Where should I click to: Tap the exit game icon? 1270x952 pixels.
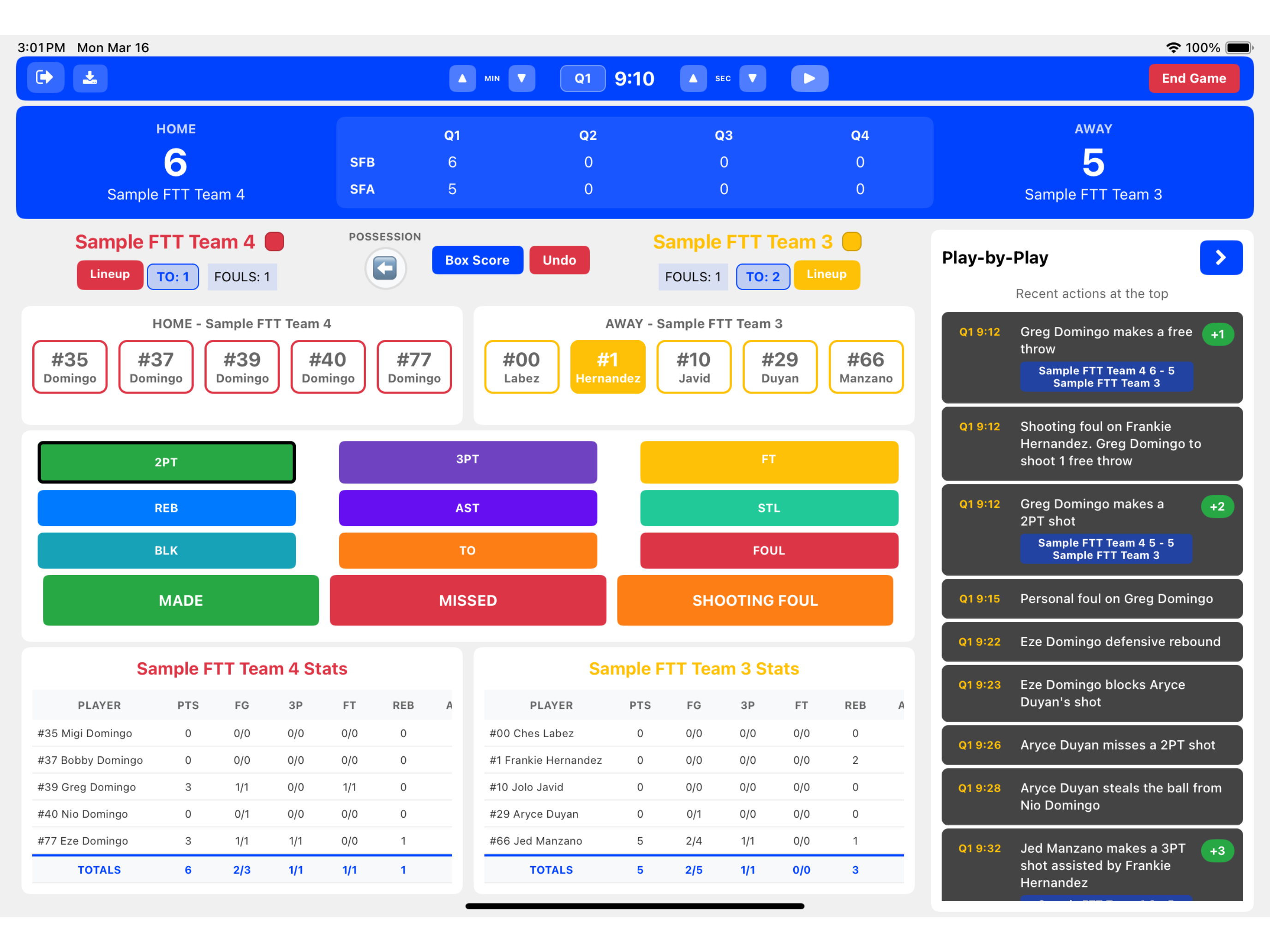(45, 78)
